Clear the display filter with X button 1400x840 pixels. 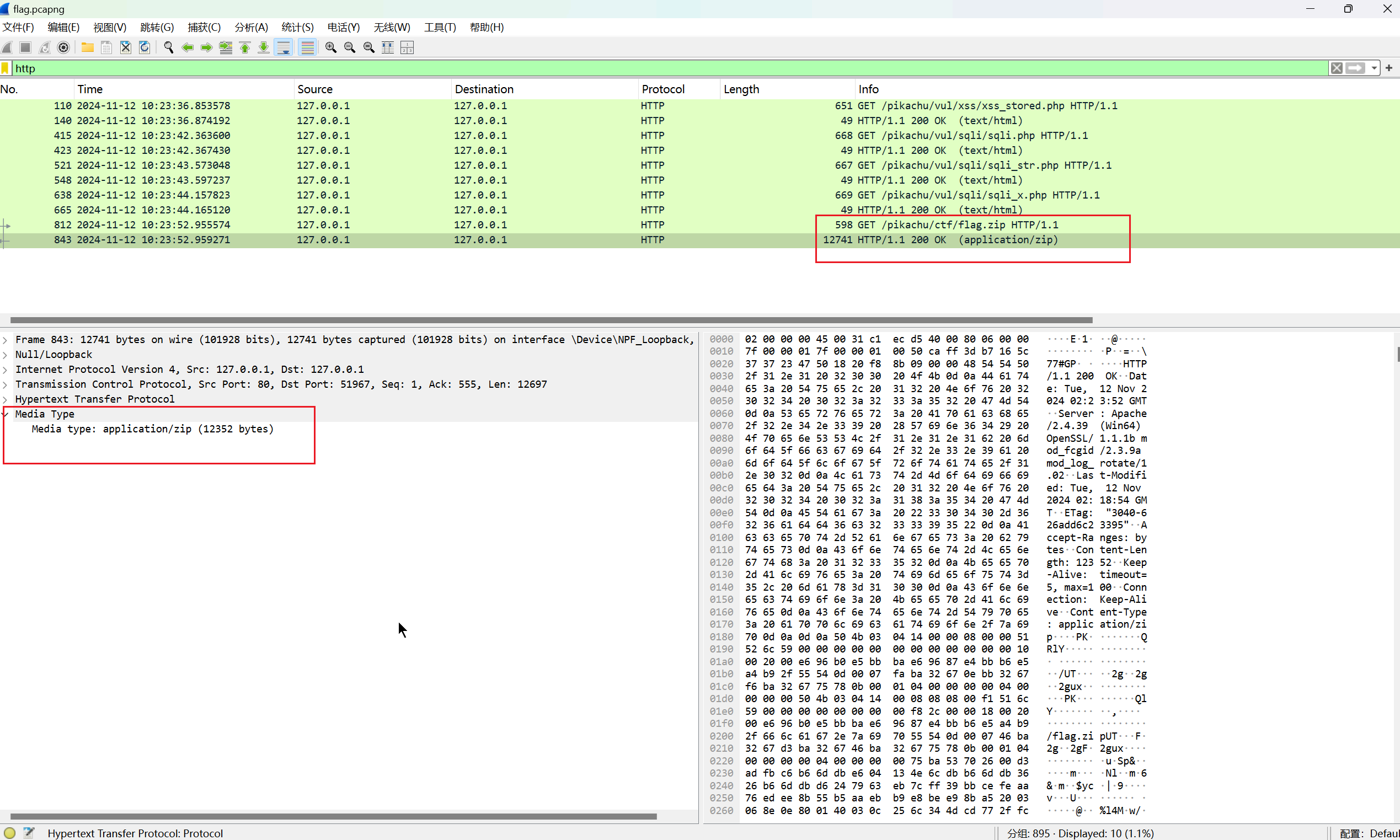pos(1337,68)
